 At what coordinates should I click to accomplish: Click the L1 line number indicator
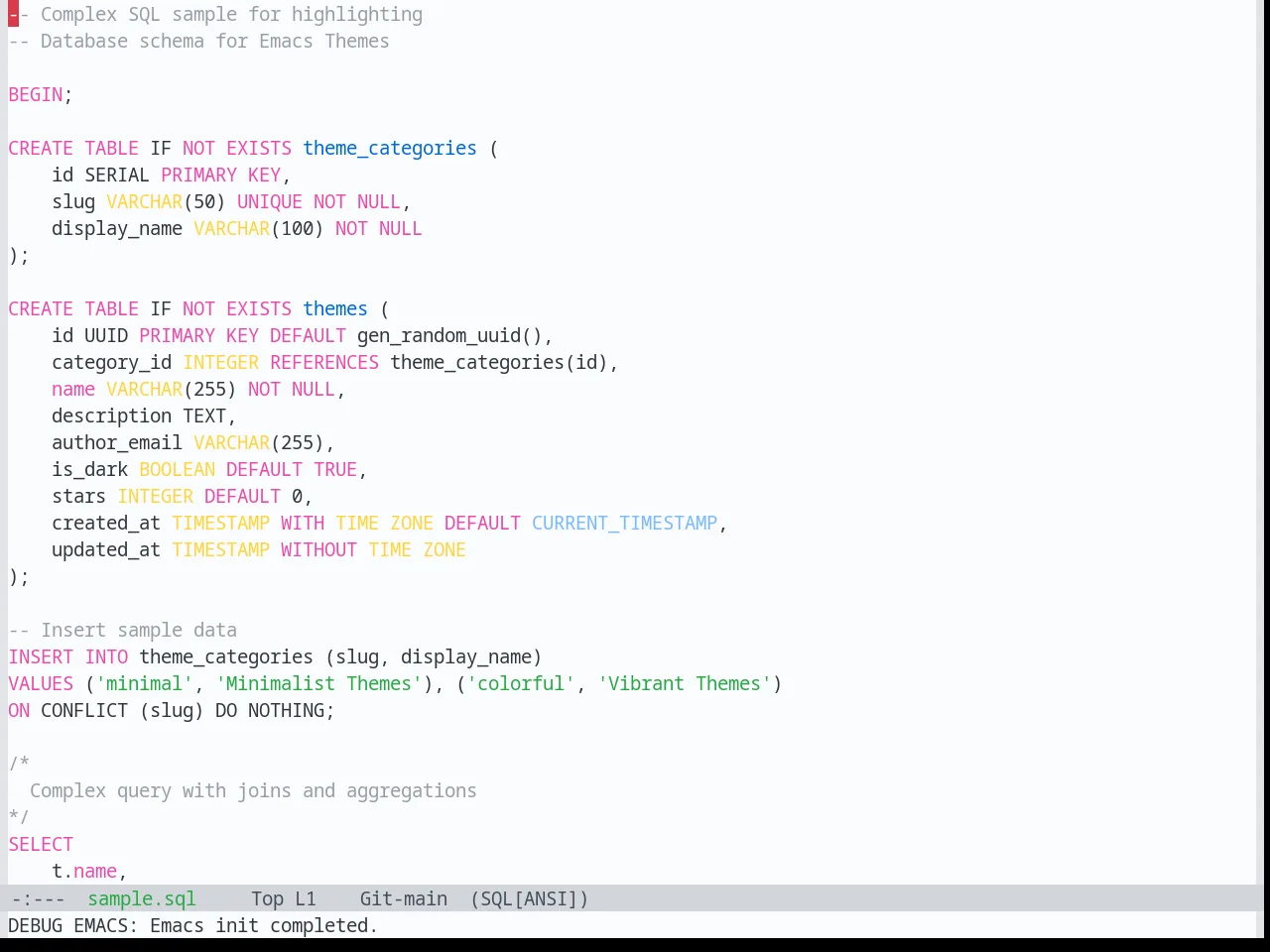(x=306, y=898)
